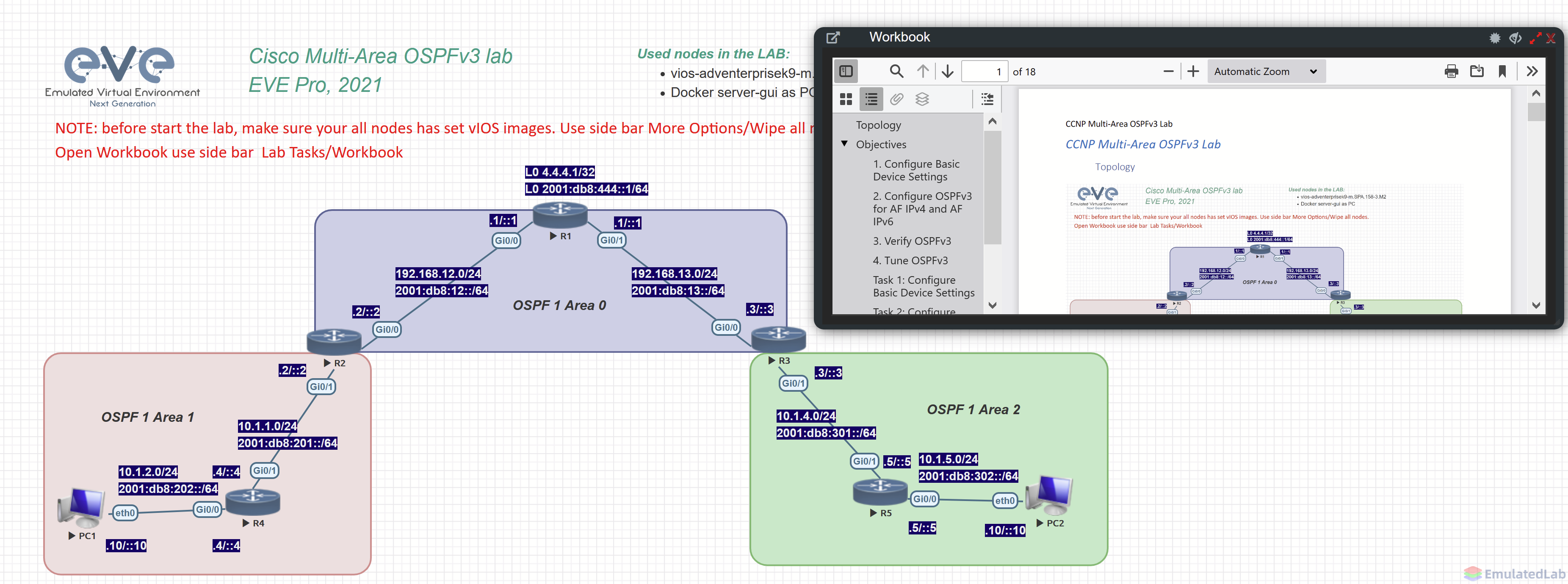The height and width of the screenshot is (584, 1568).
Task: Click 'L0 4.4.4.1/32' loopback label
Action: pyautogui.click(x=559, y=172)
